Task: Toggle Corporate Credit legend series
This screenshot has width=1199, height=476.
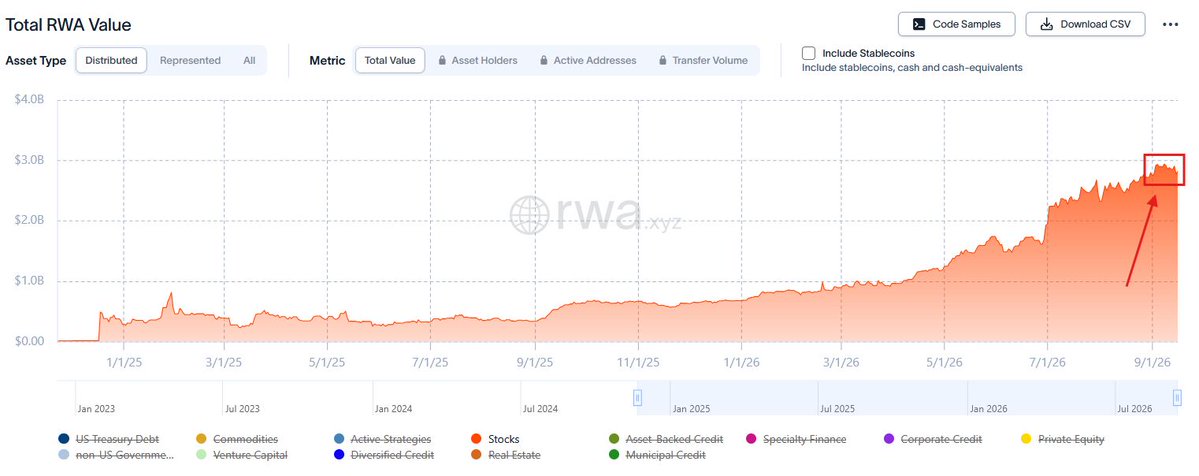Action: tap(933, 439)
